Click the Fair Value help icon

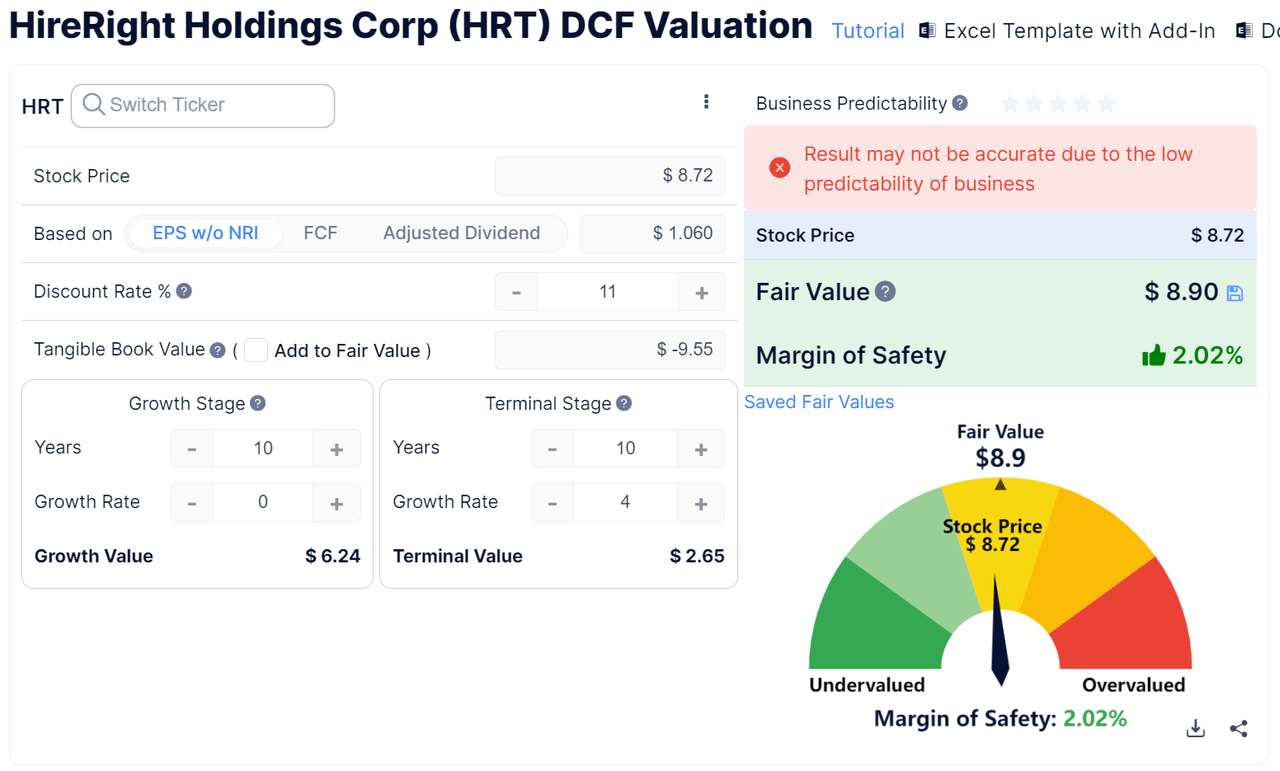[x=885, y=291]
